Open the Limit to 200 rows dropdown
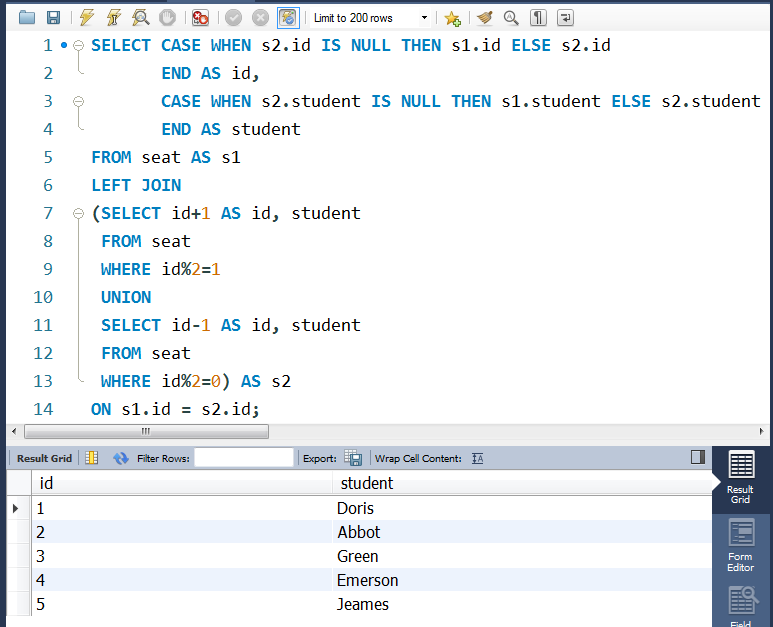Viewport: 773px width, 627px height. tap(424, 18)
